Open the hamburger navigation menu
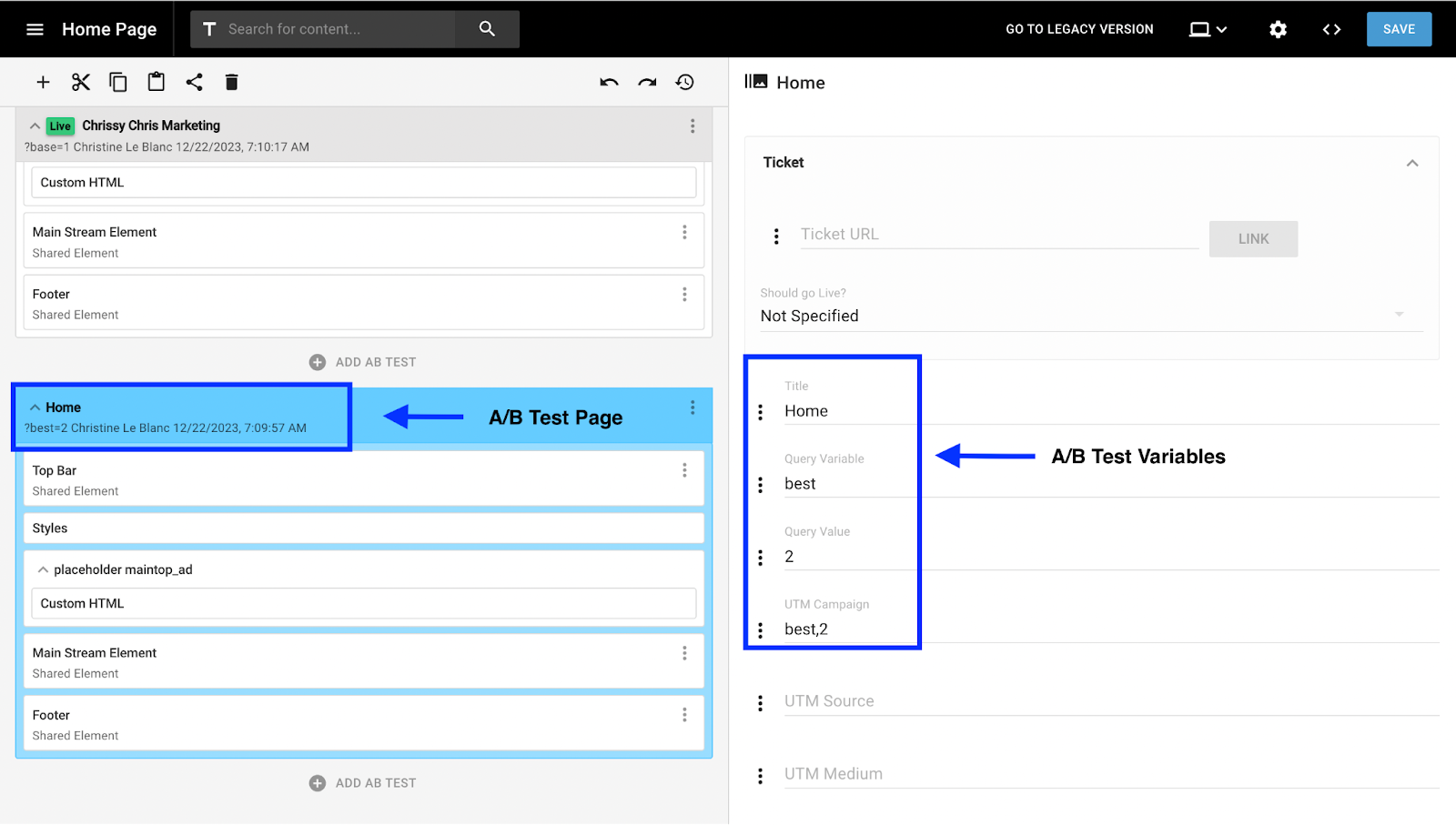This screenshot has width=1456, height=825. click(34, 28)
